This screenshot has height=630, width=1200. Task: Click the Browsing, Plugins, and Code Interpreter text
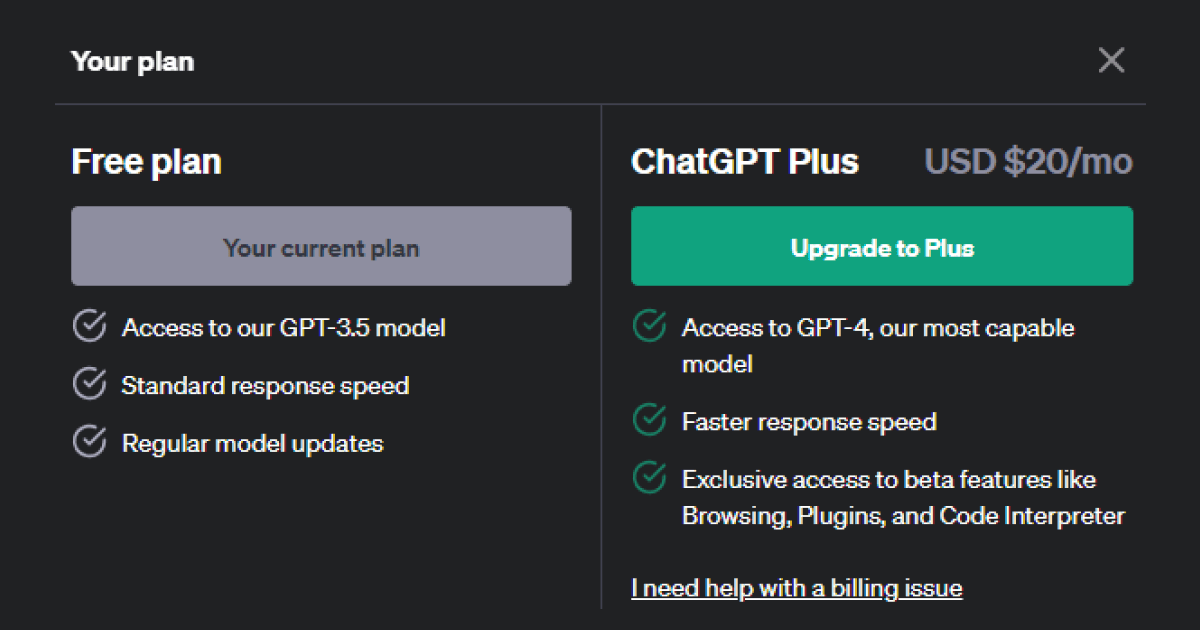tap(903, 516)
